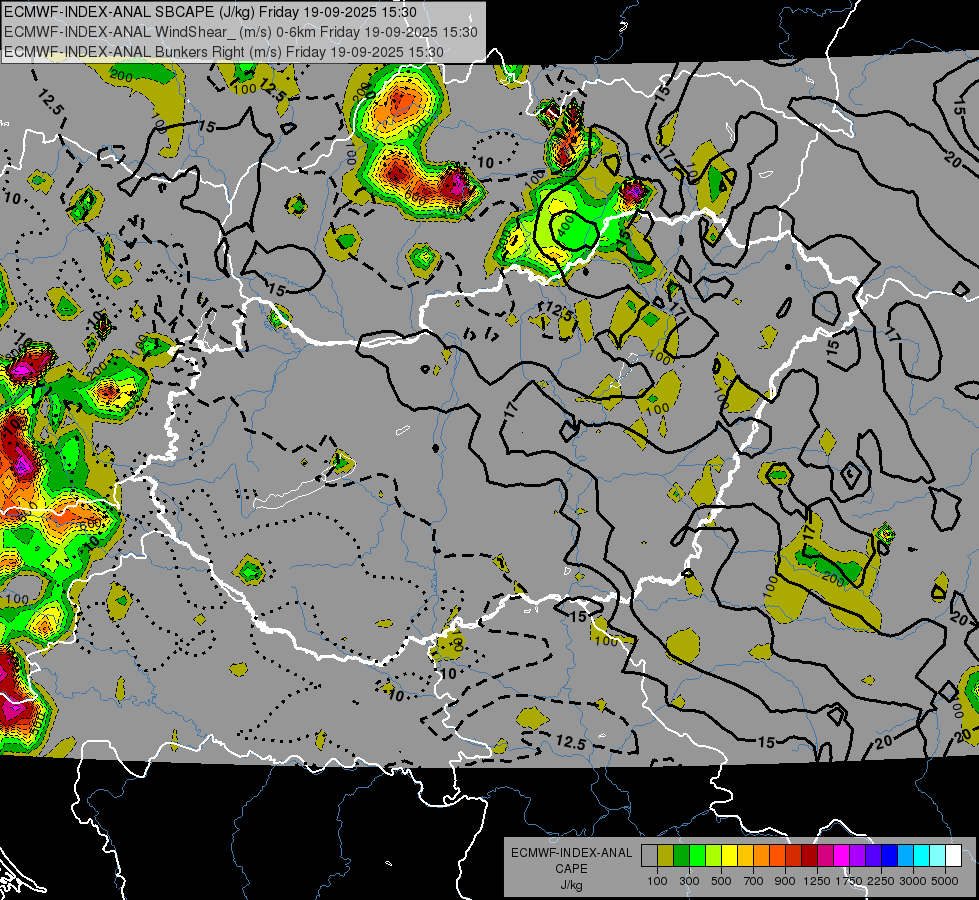Click the Bunkers Right title line
Viewport: 979px width, 900px height.
click(x=224, y=52)
